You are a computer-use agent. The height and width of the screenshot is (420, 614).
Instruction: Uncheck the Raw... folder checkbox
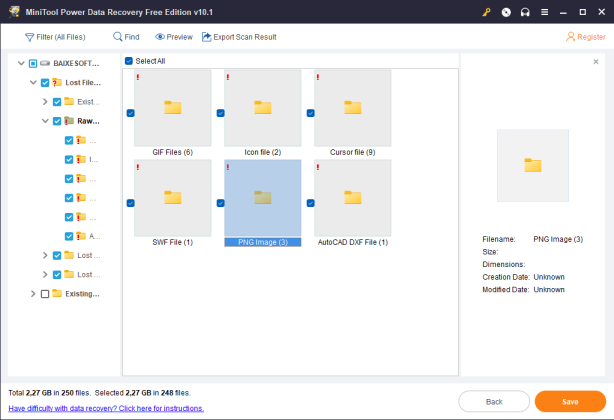point(57,121)
